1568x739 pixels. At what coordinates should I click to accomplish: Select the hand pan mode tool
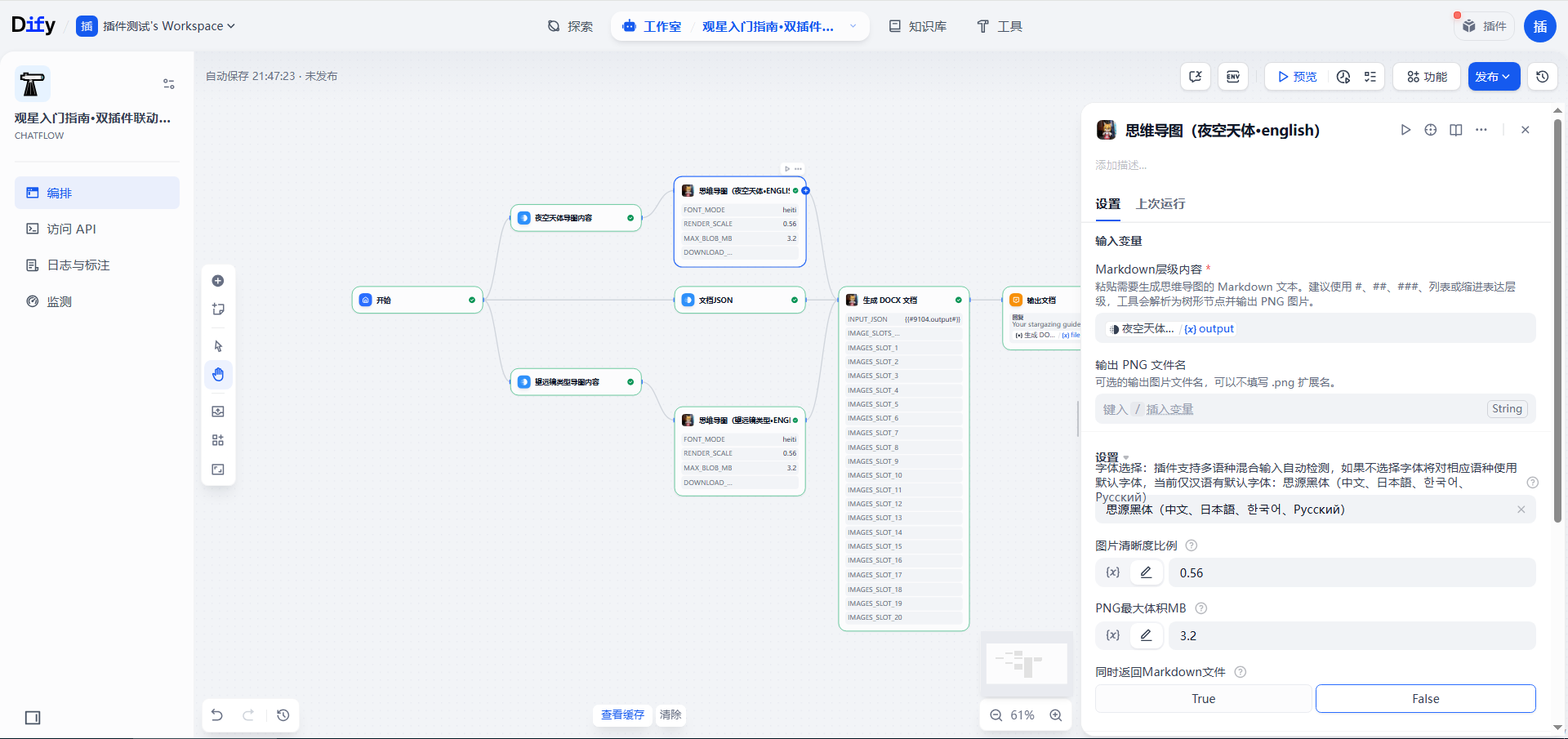(x=218, y=375)
